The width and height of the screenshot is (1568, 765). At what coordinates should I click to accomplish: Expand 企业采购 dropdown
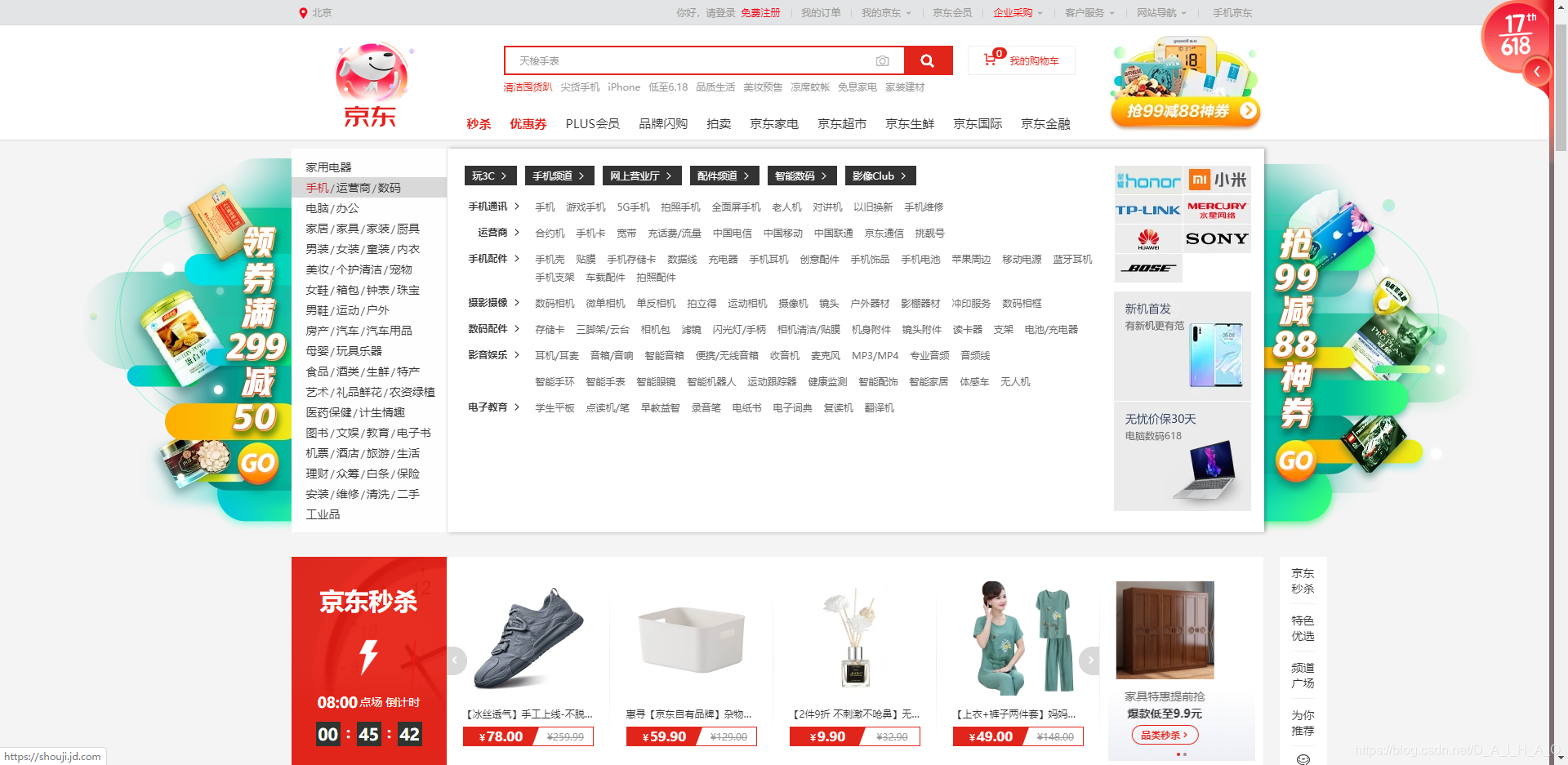1018,13
